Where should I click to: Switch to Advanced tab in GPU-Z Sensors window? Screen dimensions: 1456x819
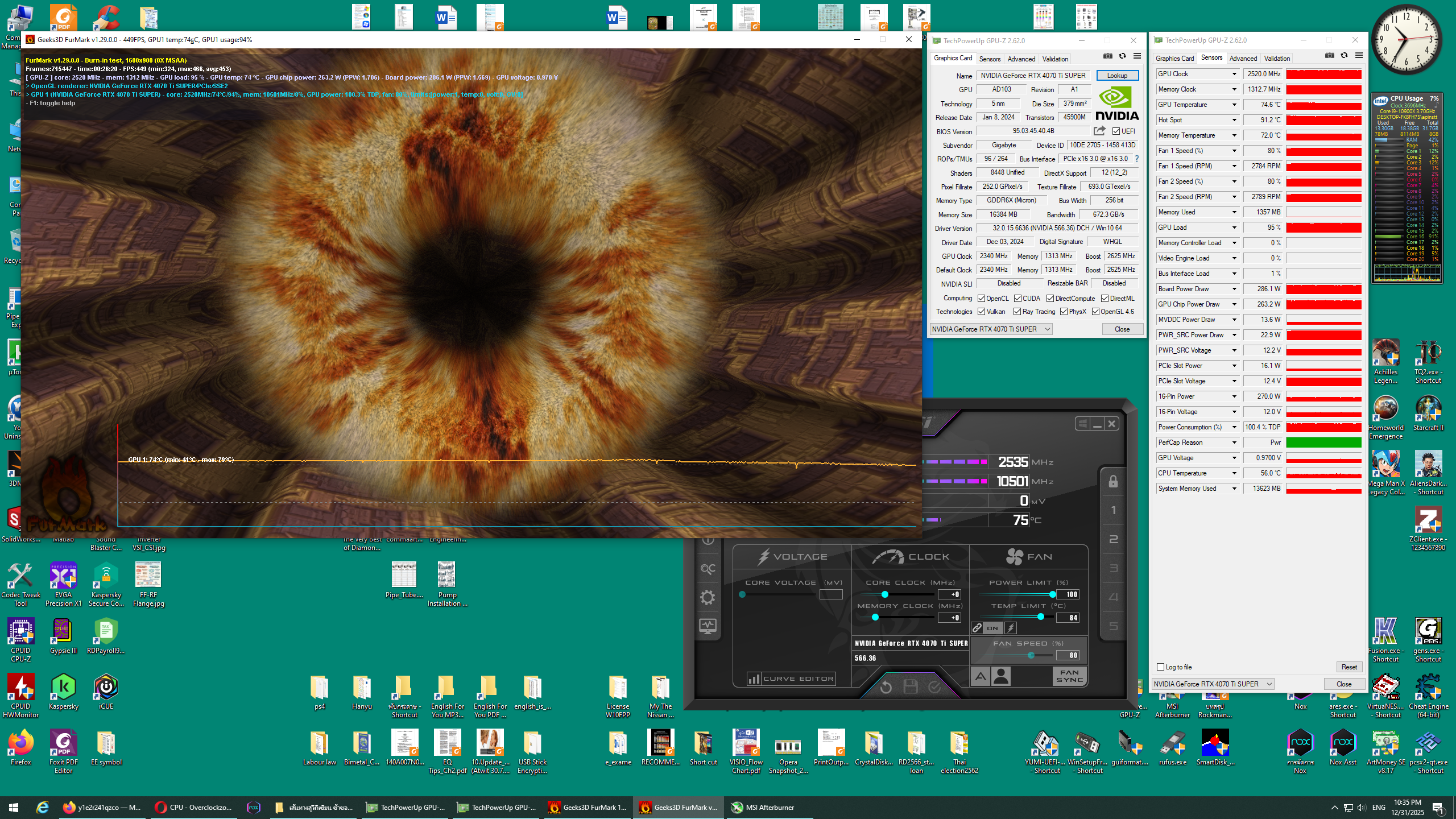[1243, 58]
